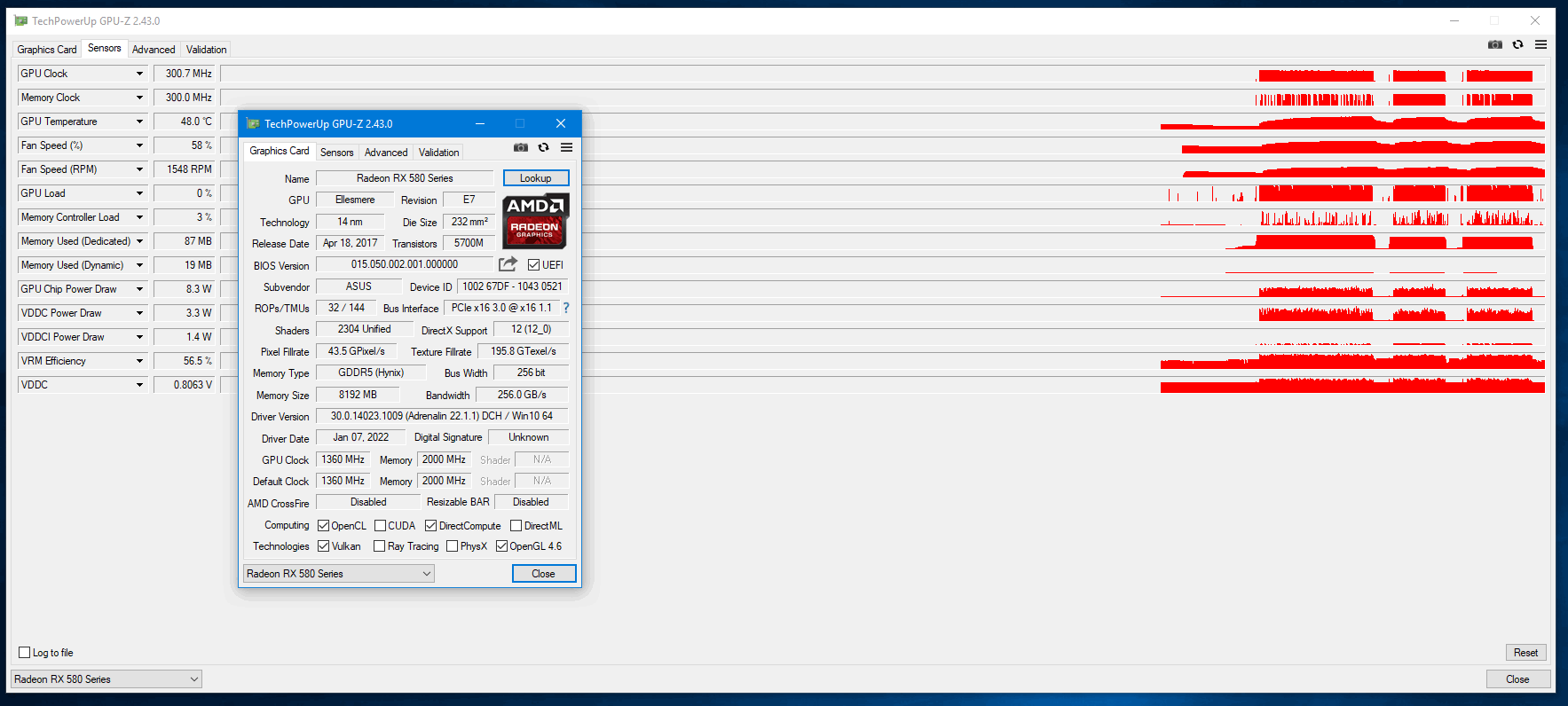1568x706 pixels.
Task: Switch to Sensors tab in front window
Action: pos(336,153)
